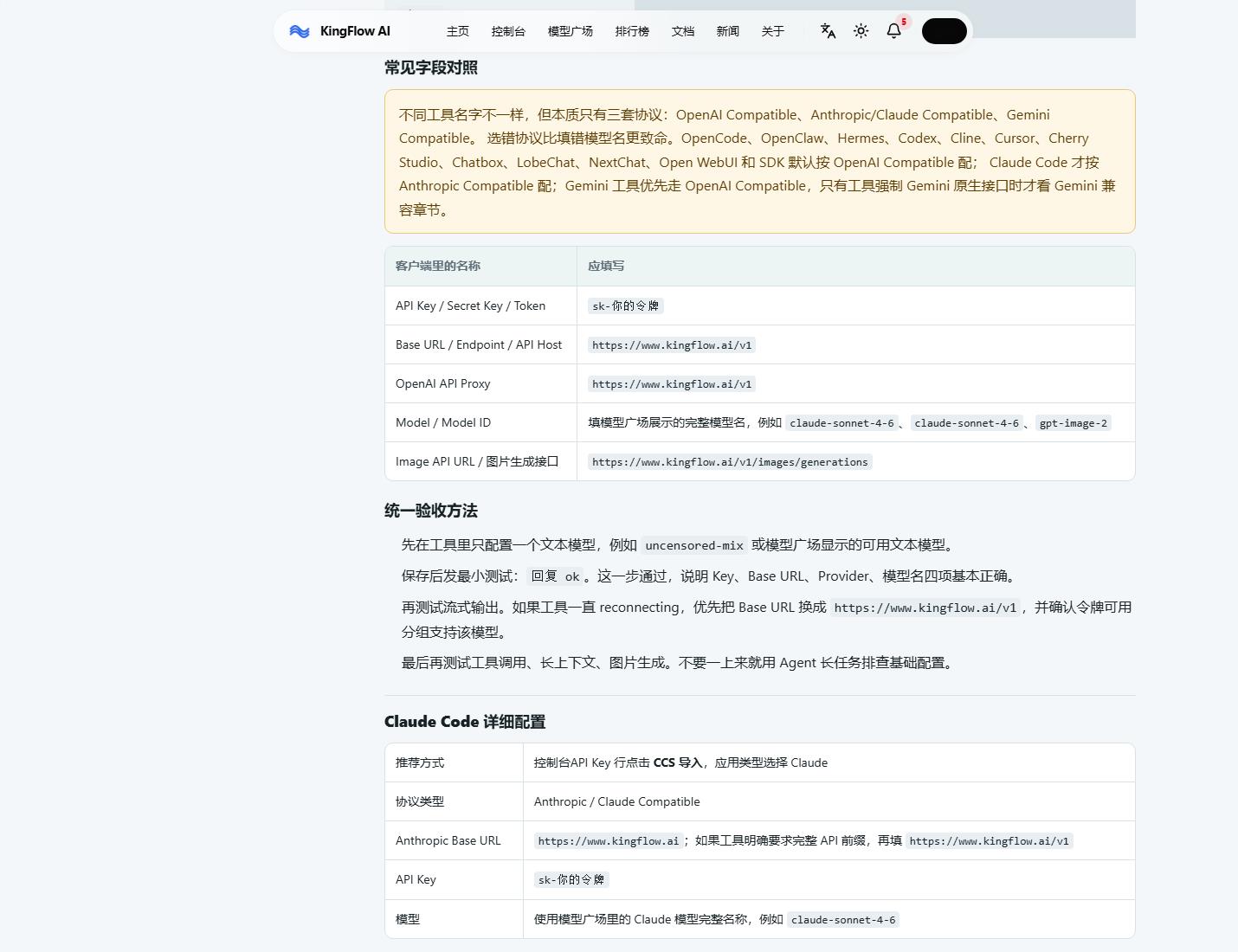1238x952 pixels.
Task: Click the yellow protocol notice box text
Action: [x=759, y=162]
